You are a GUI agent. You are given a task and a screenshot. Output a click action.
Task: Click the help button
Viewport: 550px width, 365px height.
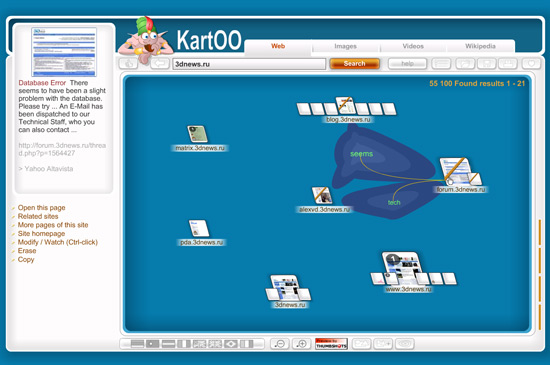[407, 63]
